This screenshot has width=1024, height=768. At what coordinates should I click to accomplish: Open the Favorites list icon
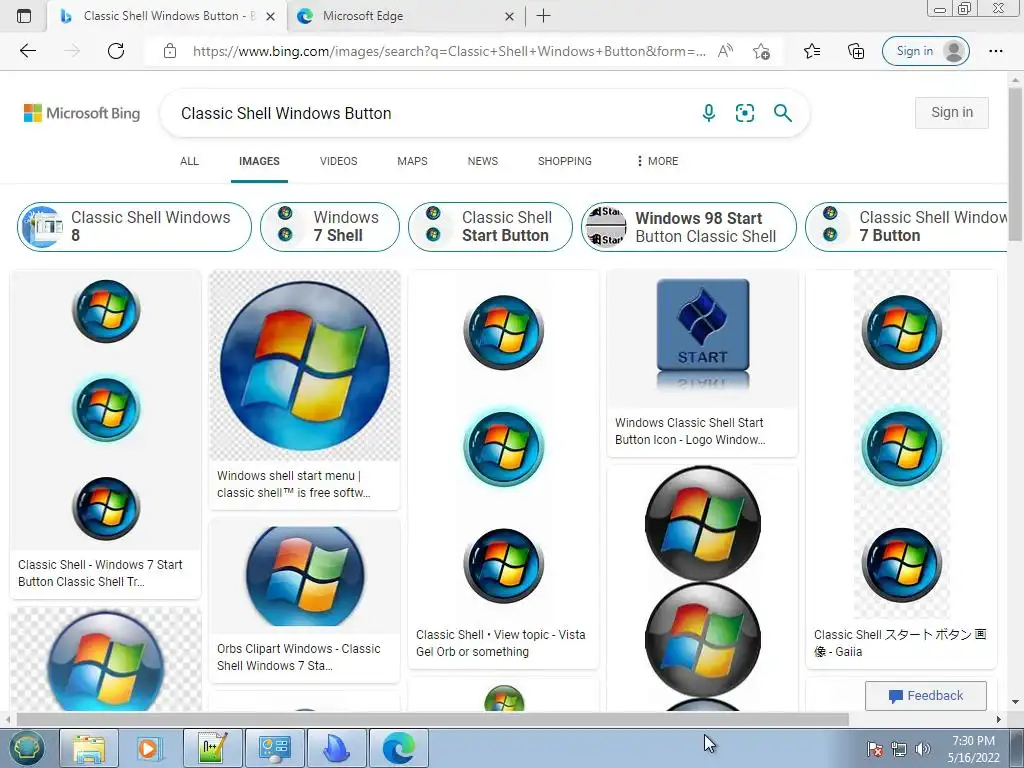point(812,51)
